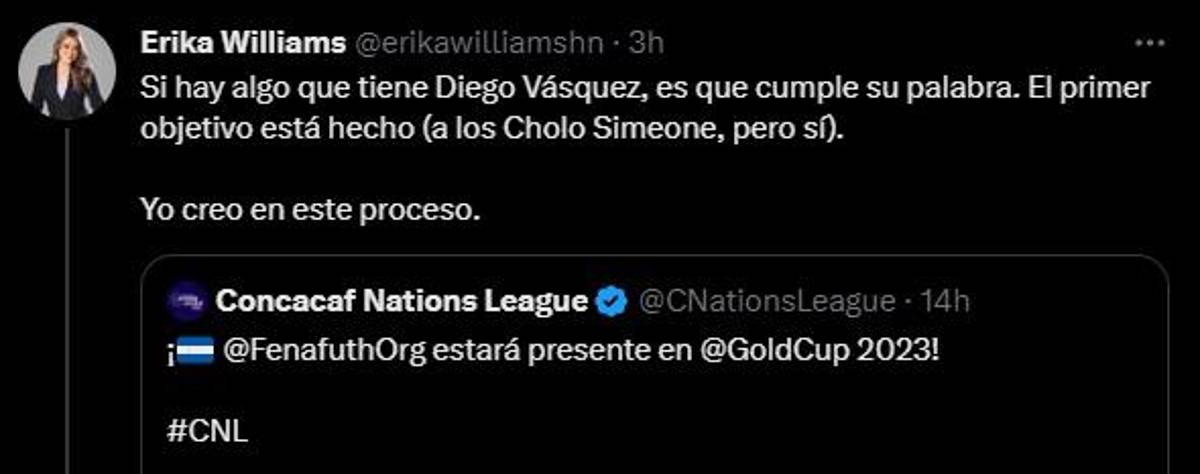Click the thread connector line below the avatar
Viewport: 1200px width, 474px height.
[x=67, y=300]
